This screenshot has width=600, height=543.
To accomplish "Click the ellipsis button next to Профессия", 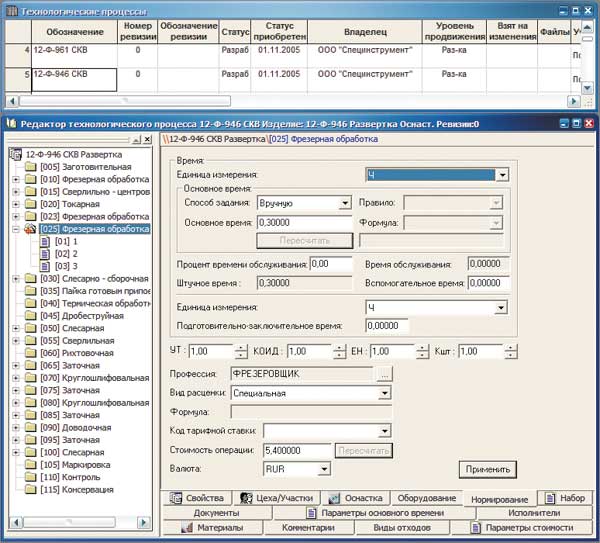I will [x=384, y=374].
